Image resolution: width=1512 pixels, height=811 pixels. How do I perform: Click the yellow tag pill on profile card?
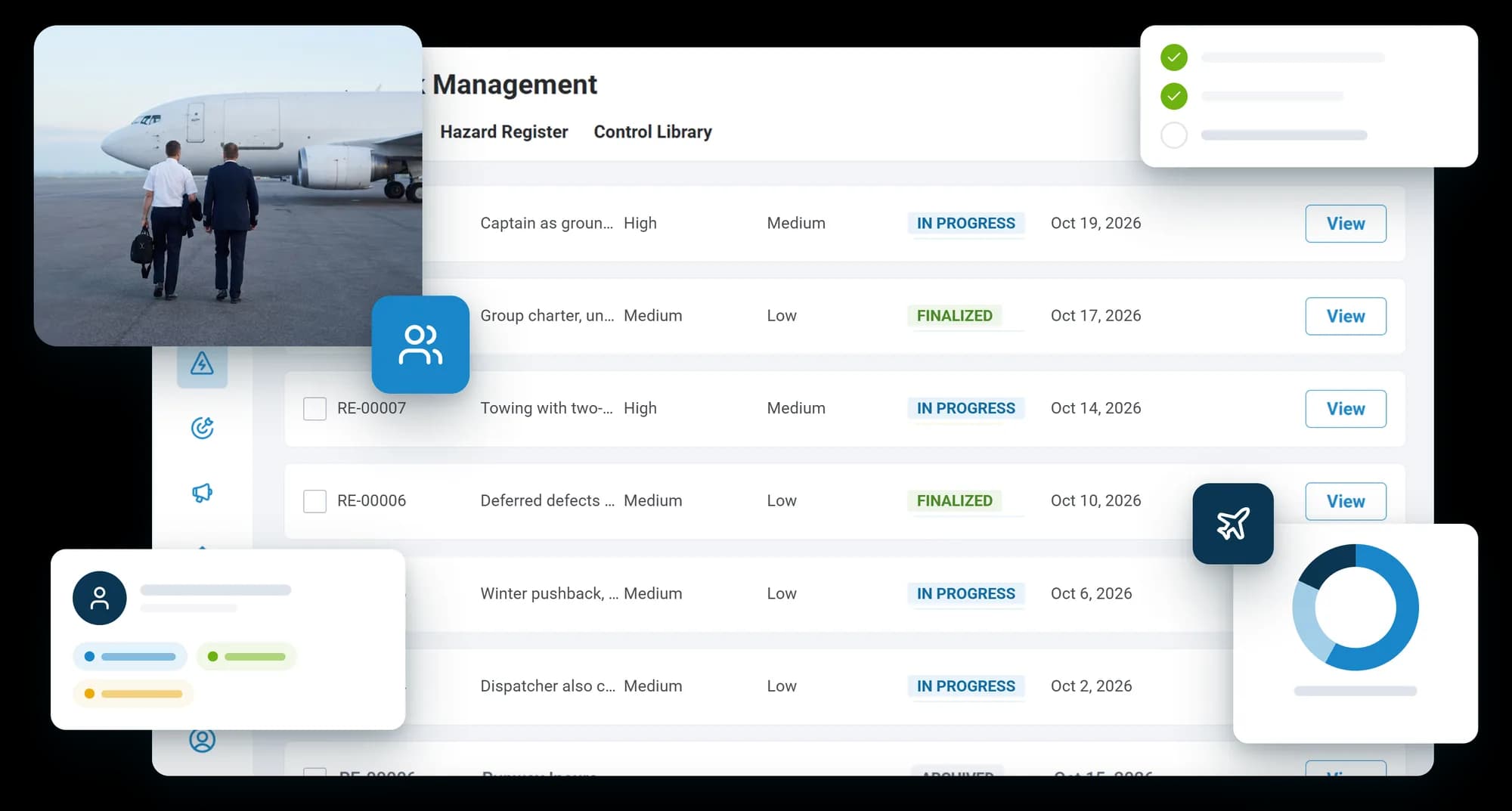coord(133,694)
